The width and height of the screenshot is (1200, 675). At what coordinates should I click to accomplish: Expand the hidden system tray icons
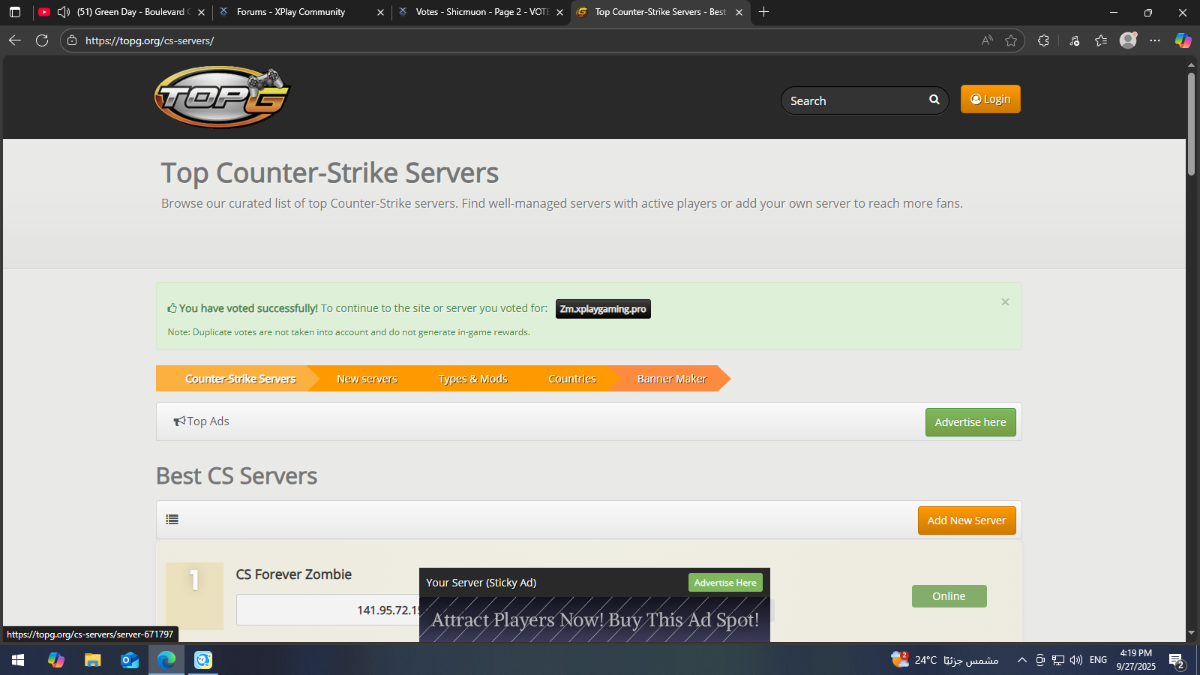click(1021, 660)
